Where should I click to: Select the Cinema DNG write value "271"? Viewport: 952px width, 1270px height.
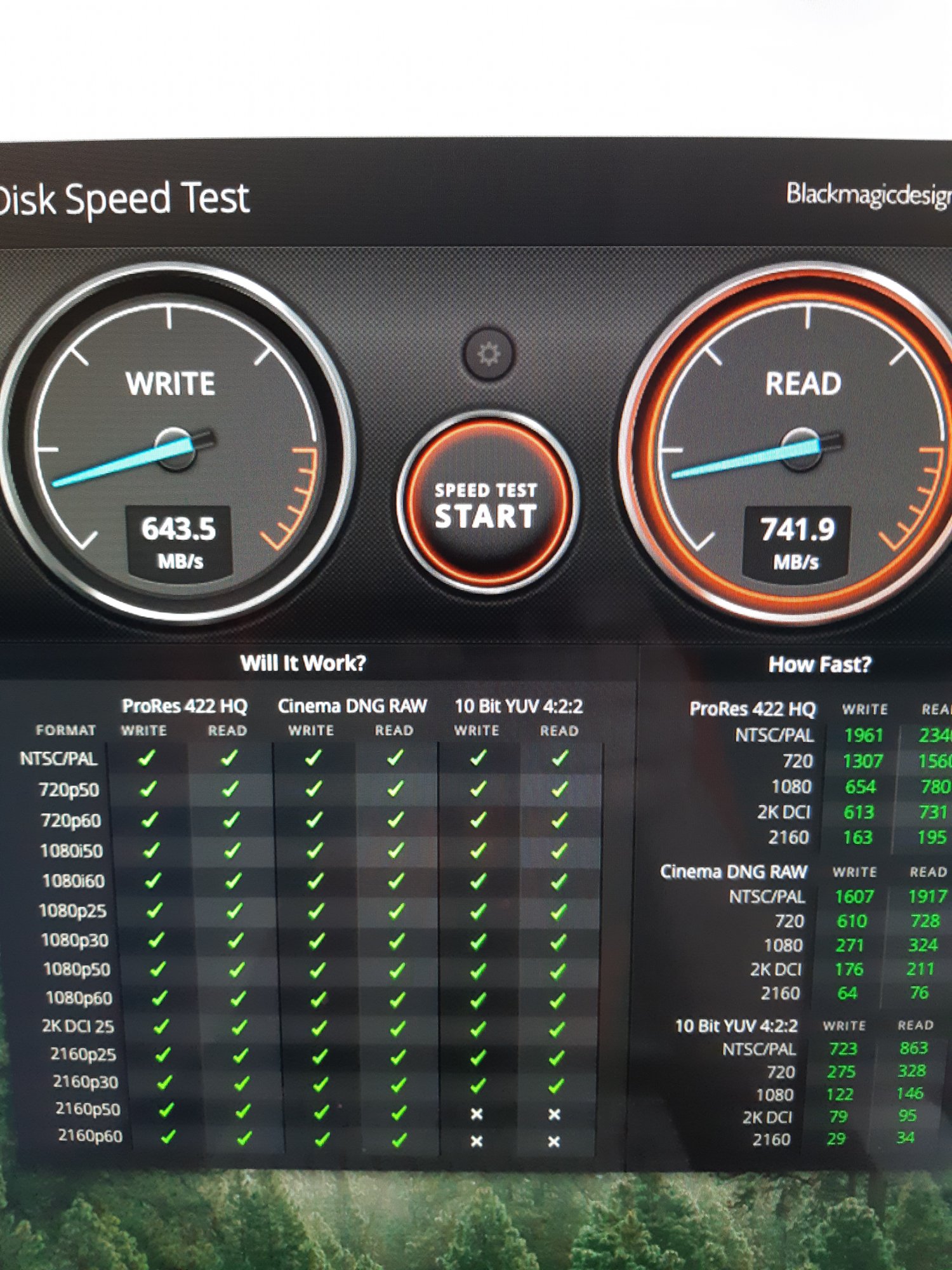[850, 946]
